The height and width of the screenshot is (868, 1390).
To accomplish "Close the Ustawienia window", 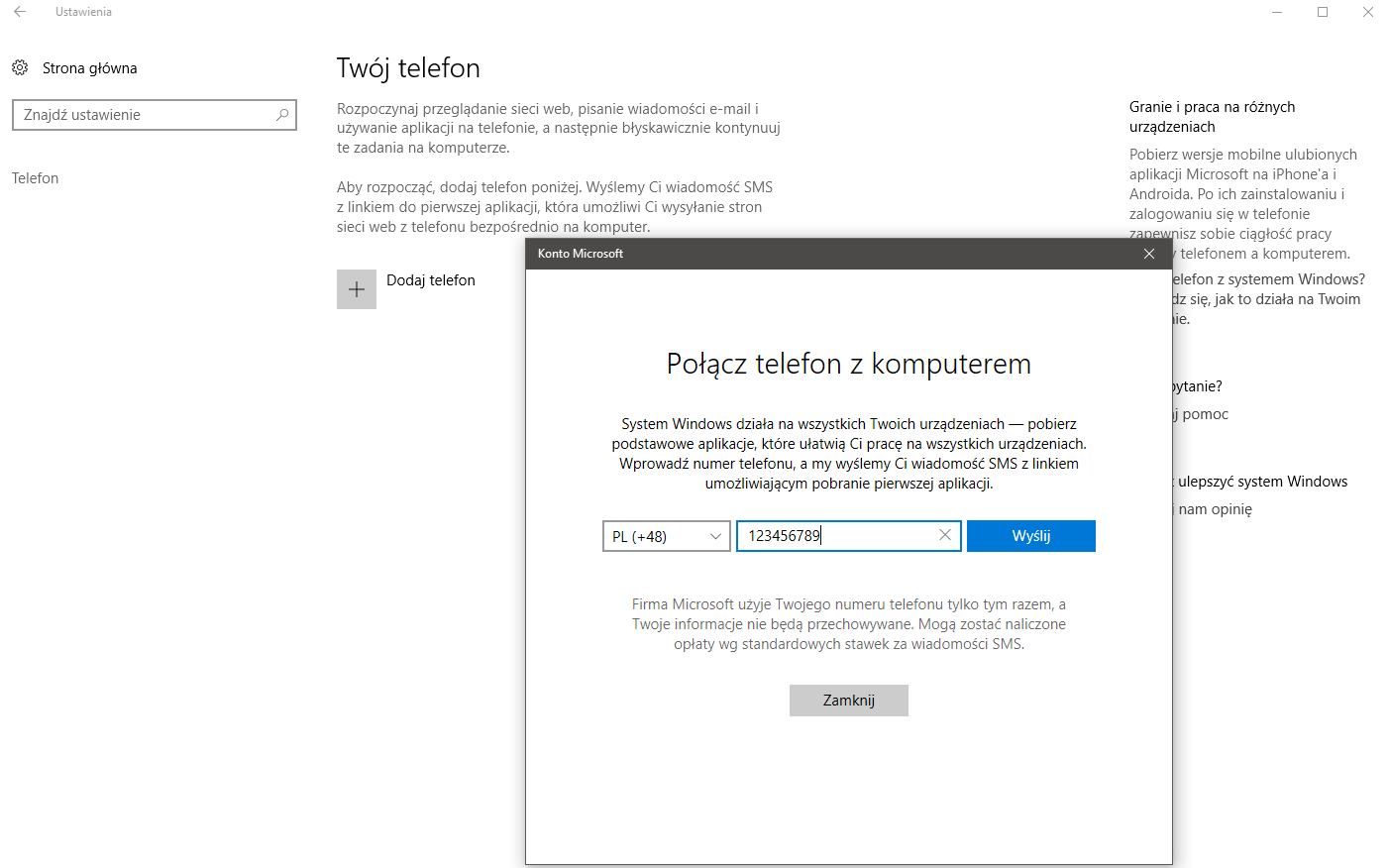I will [x=1368, y=12].
